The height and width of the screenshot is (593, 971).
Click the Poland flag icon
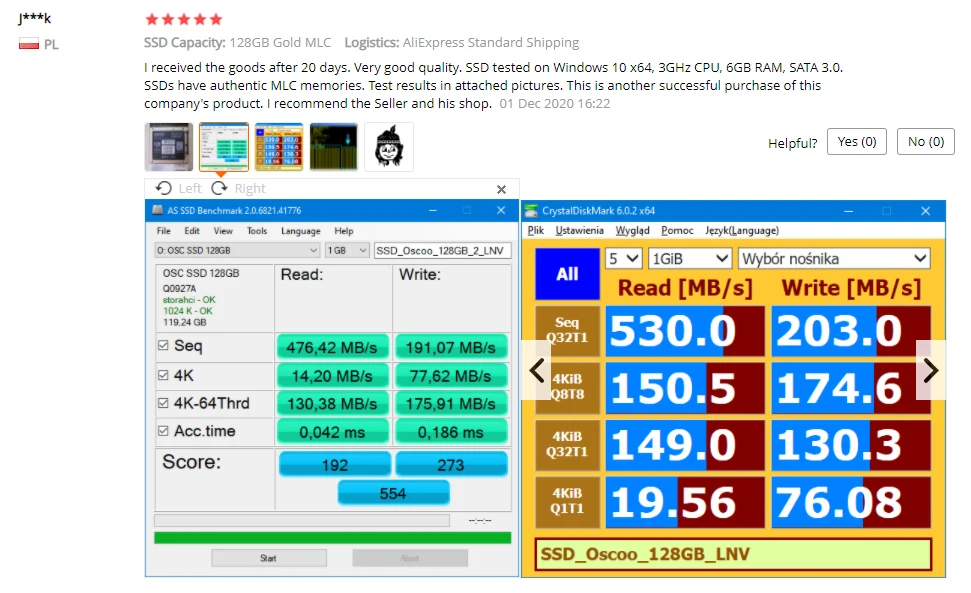pos(28,44)
